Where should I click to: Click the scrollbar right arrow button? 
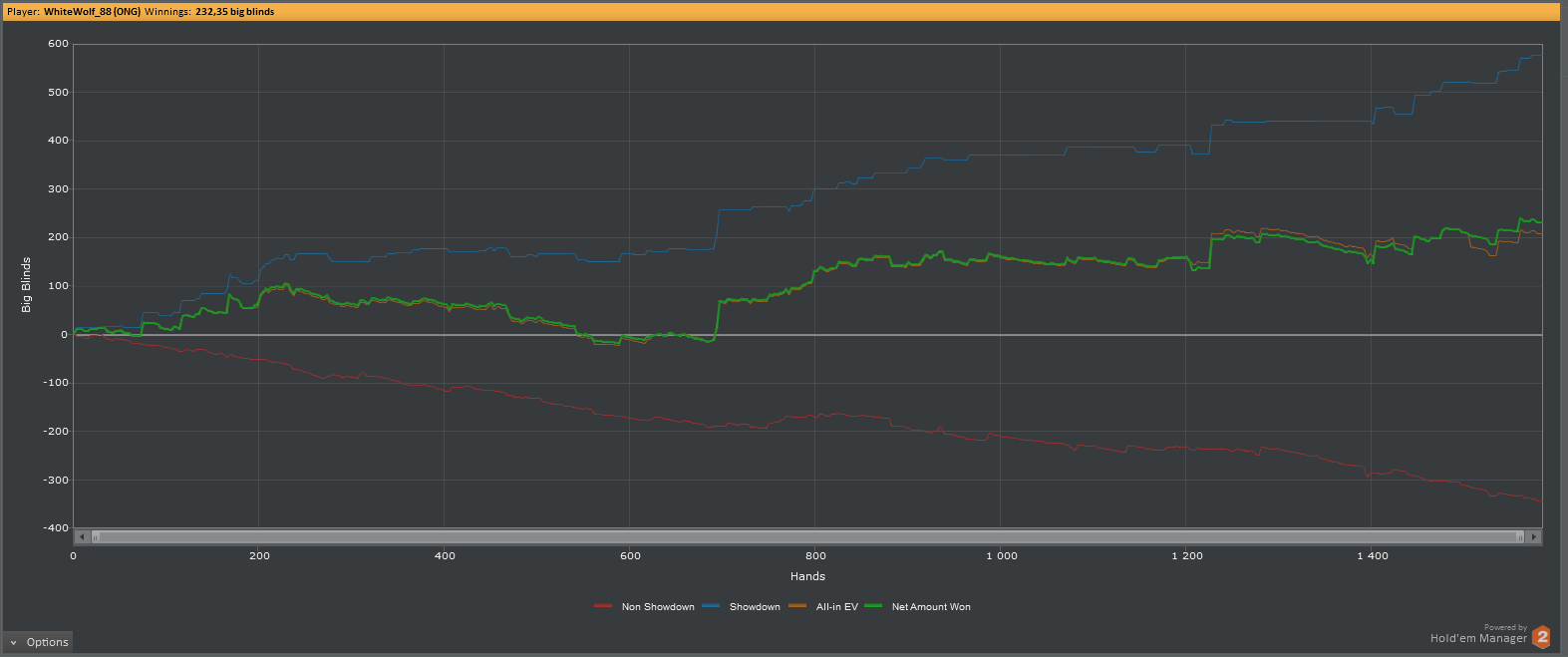pyautogui.click(x=1534, y=536)
